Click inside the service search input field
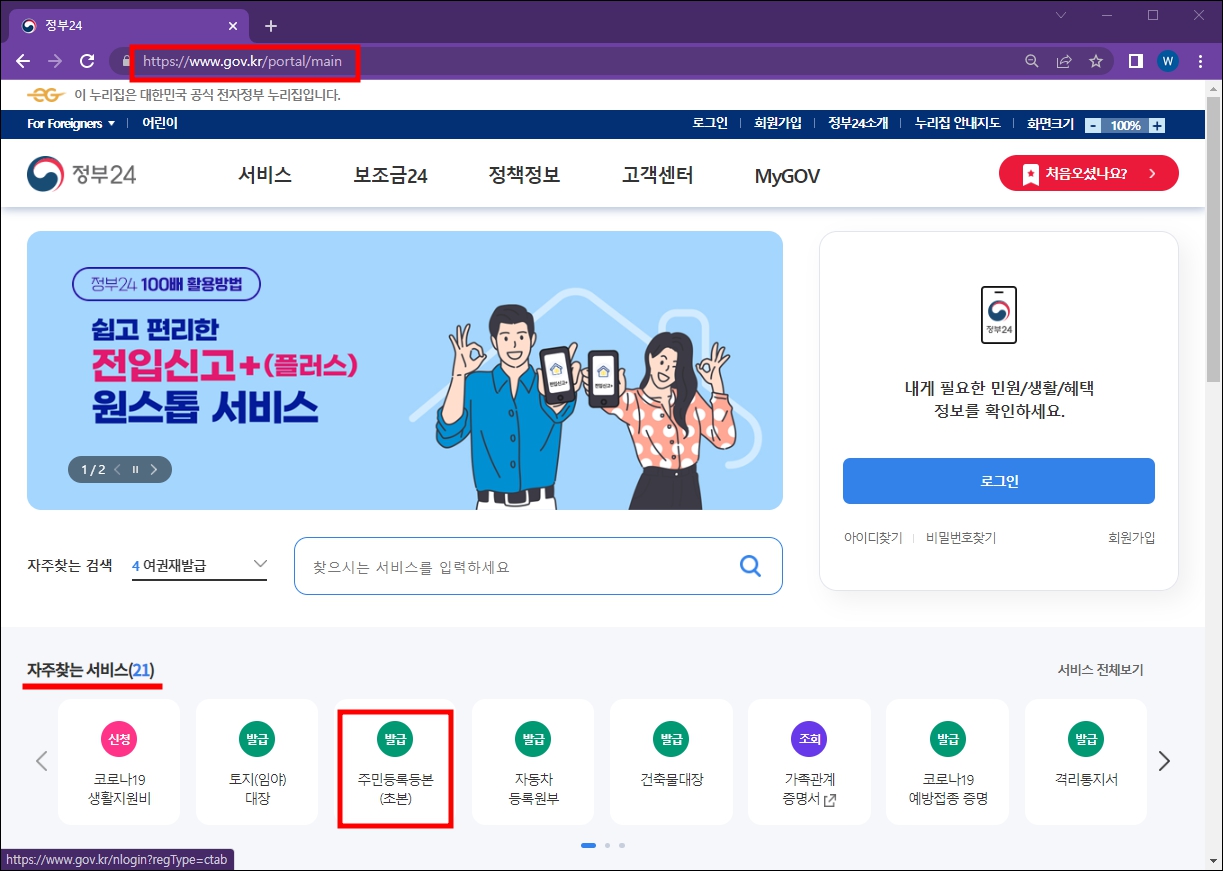The height and width of the screenshot is (871, 1223). click(x=500, y=566)
